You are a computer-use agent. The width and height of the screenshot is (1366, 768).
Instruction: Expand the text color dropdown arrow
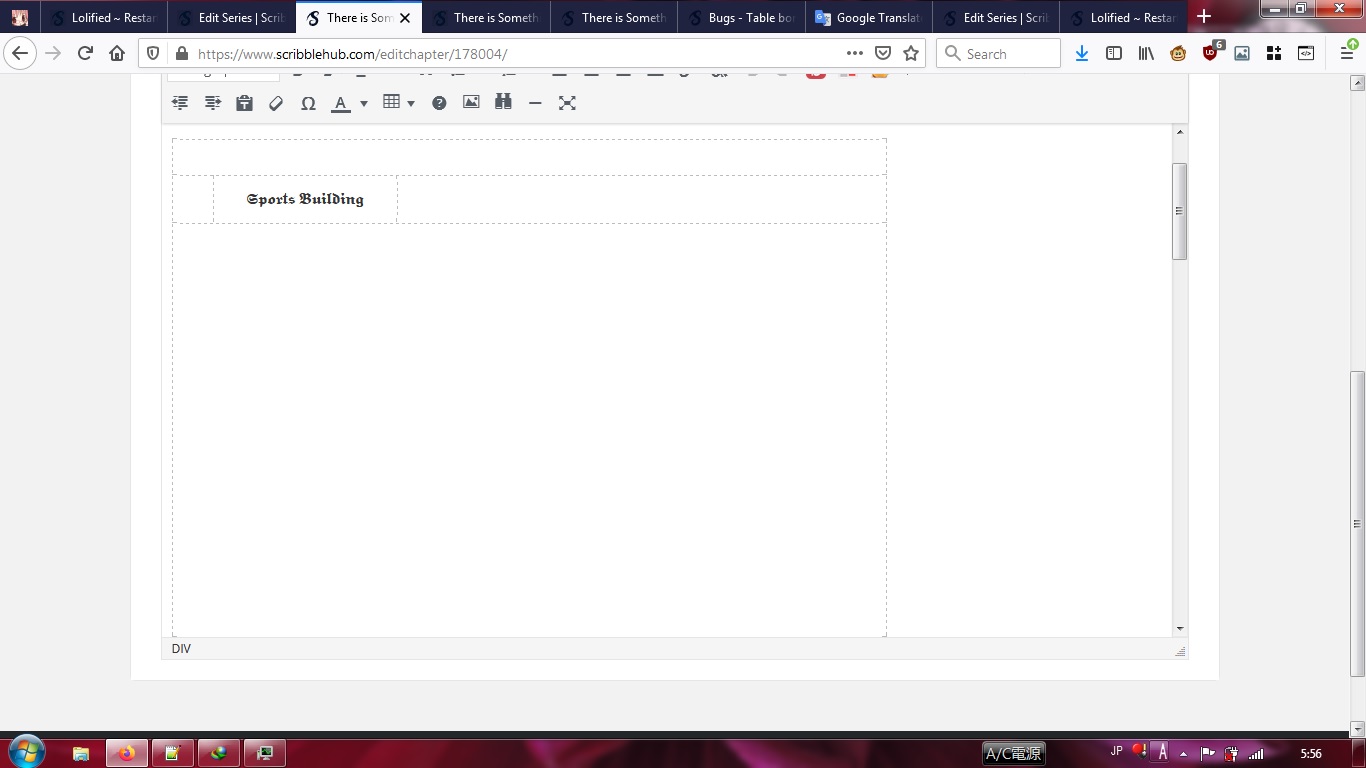(363, 104)
